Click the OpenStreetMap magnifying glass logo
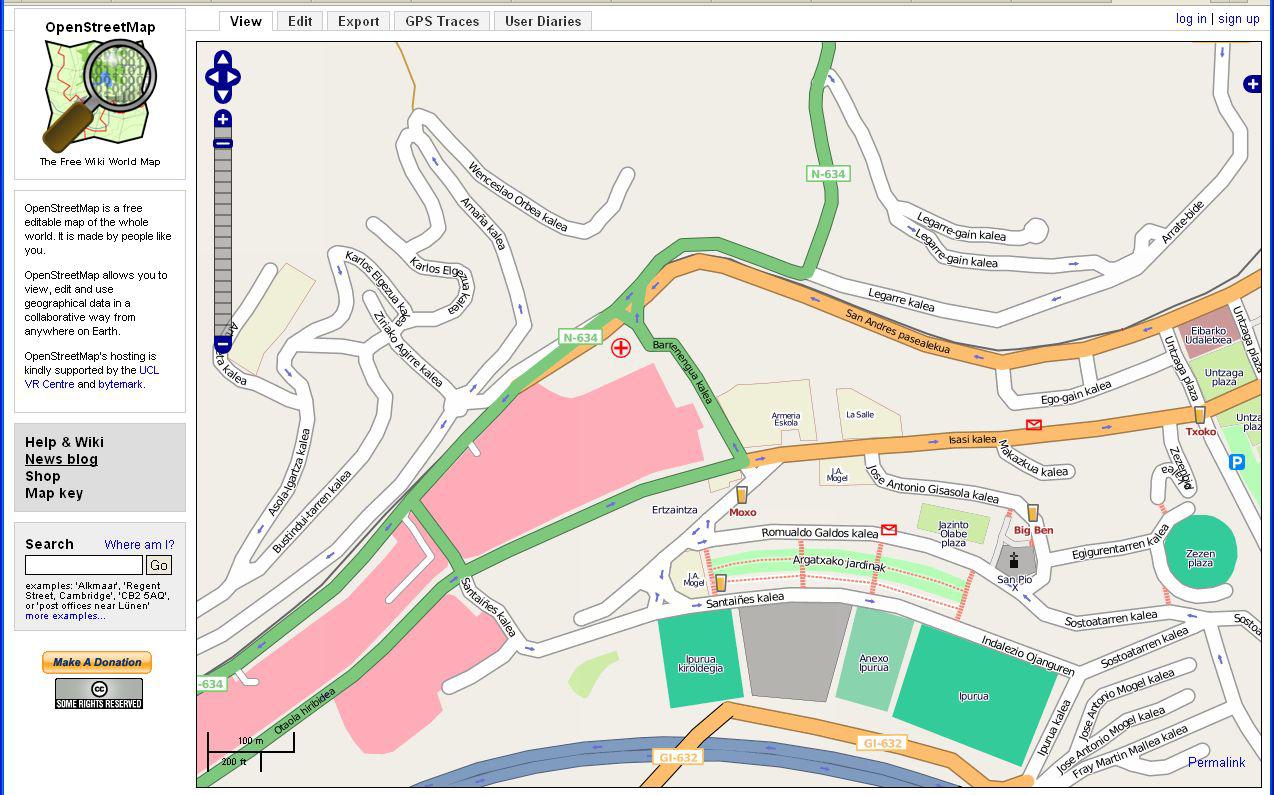Image resolution: width=1274 pixels, height=795 pixels. point(100,96)
